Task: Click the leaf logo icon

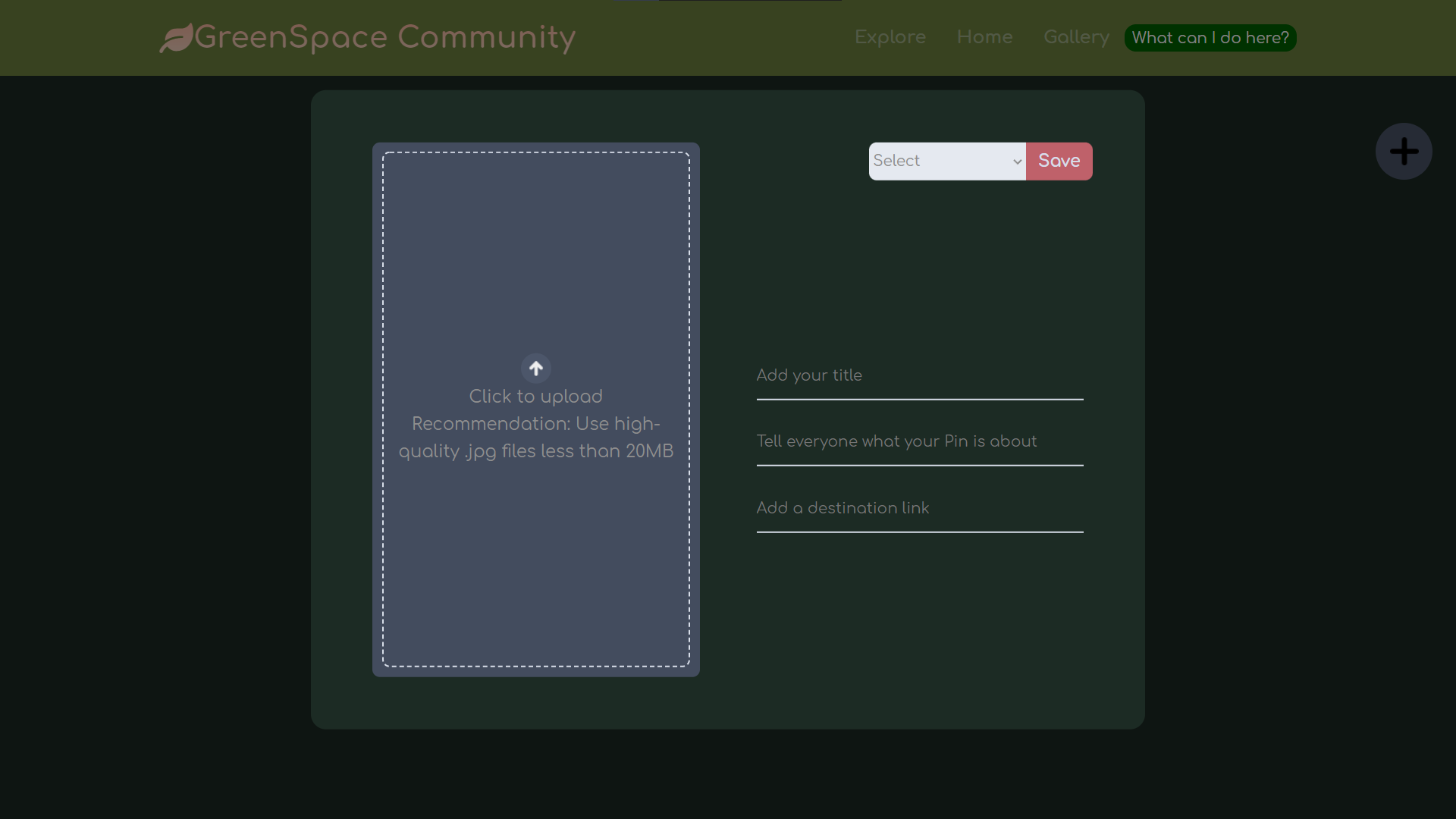Action: pyautogui.click(x=176, y=38)
